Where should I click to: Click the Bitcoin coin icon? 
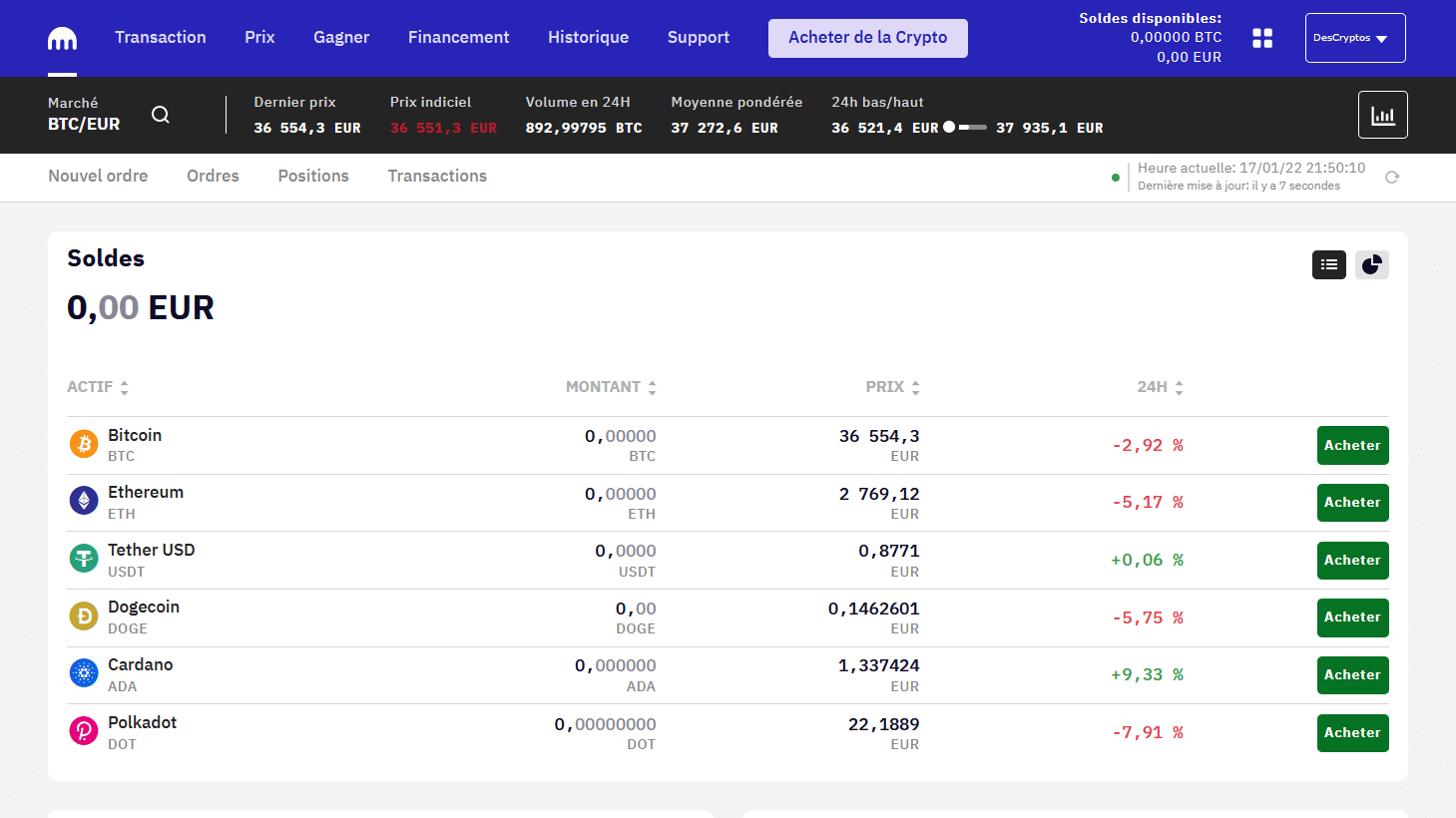[84, 444]
